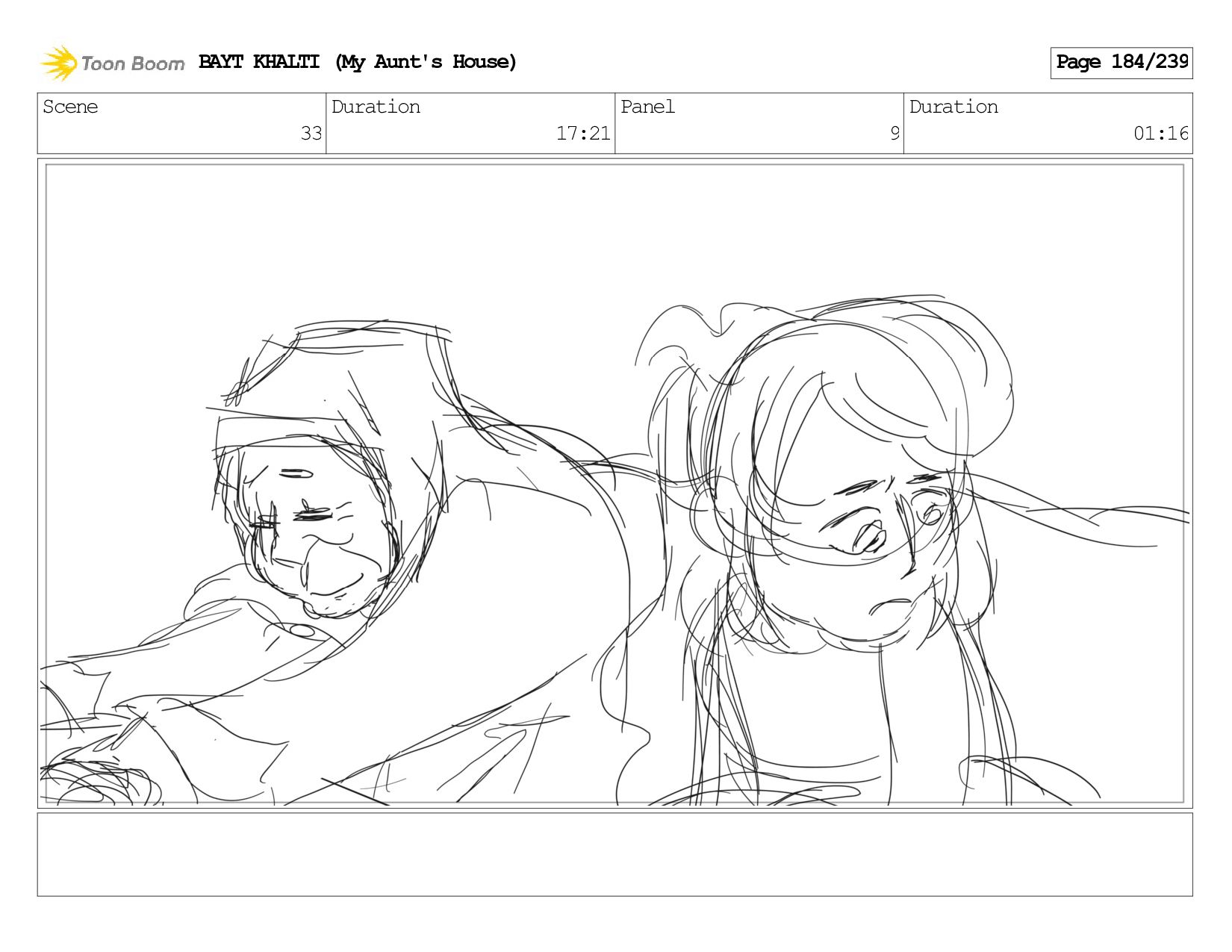Click the 'Page 184/239' box
Viewport: 1232px width, 952px height.
coord(1121,63)
